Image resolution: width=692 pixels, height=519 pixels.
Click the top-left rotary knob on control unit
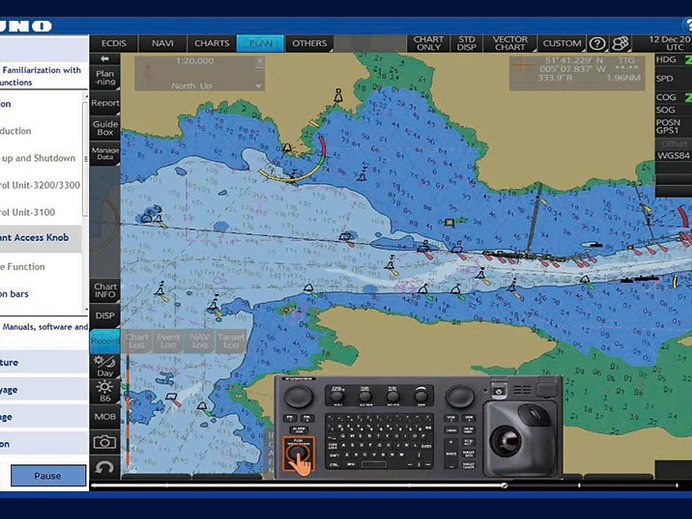(x=298, y=396)
